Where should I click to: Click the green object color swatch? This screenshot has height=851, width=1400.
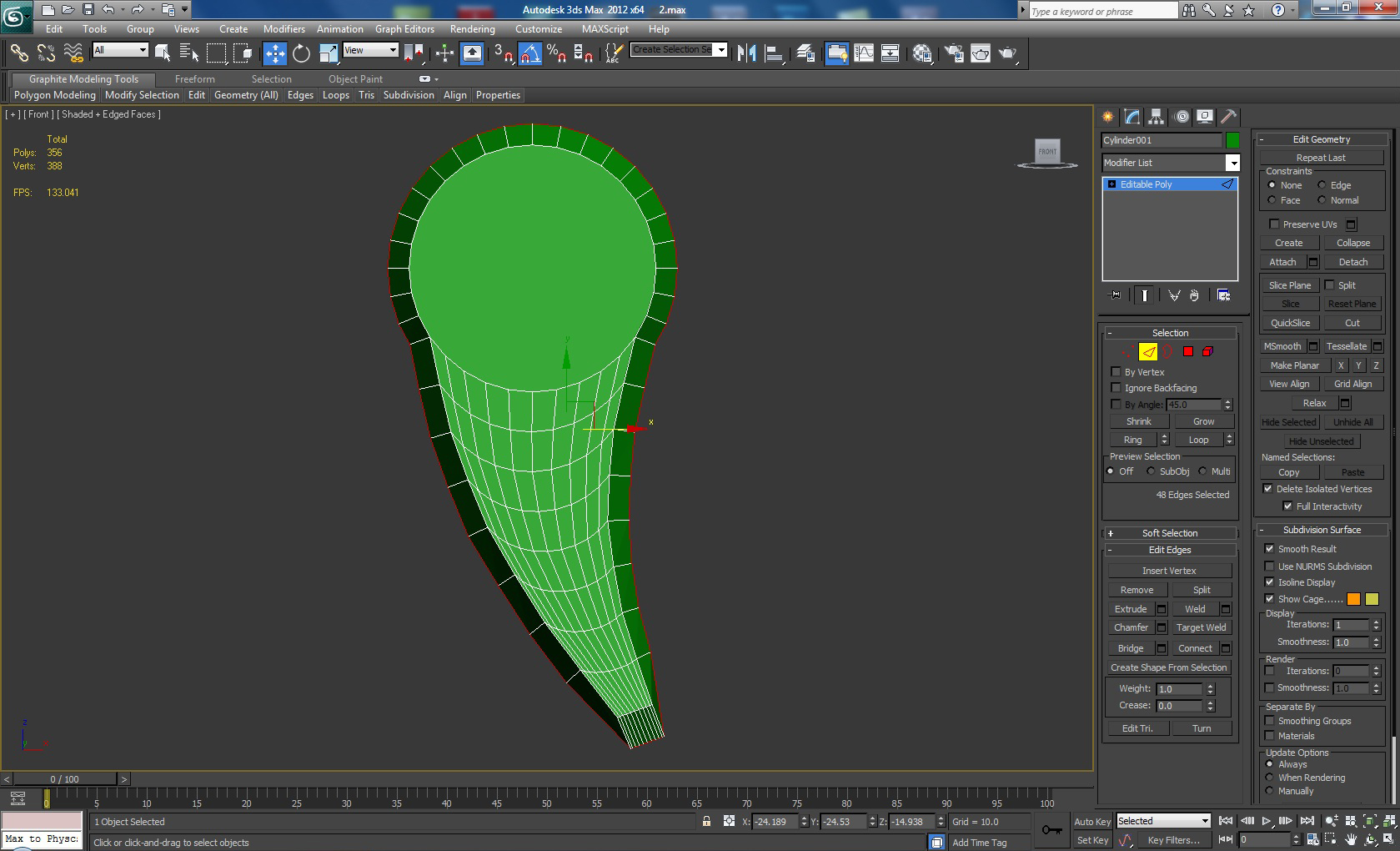(1232, 140)
